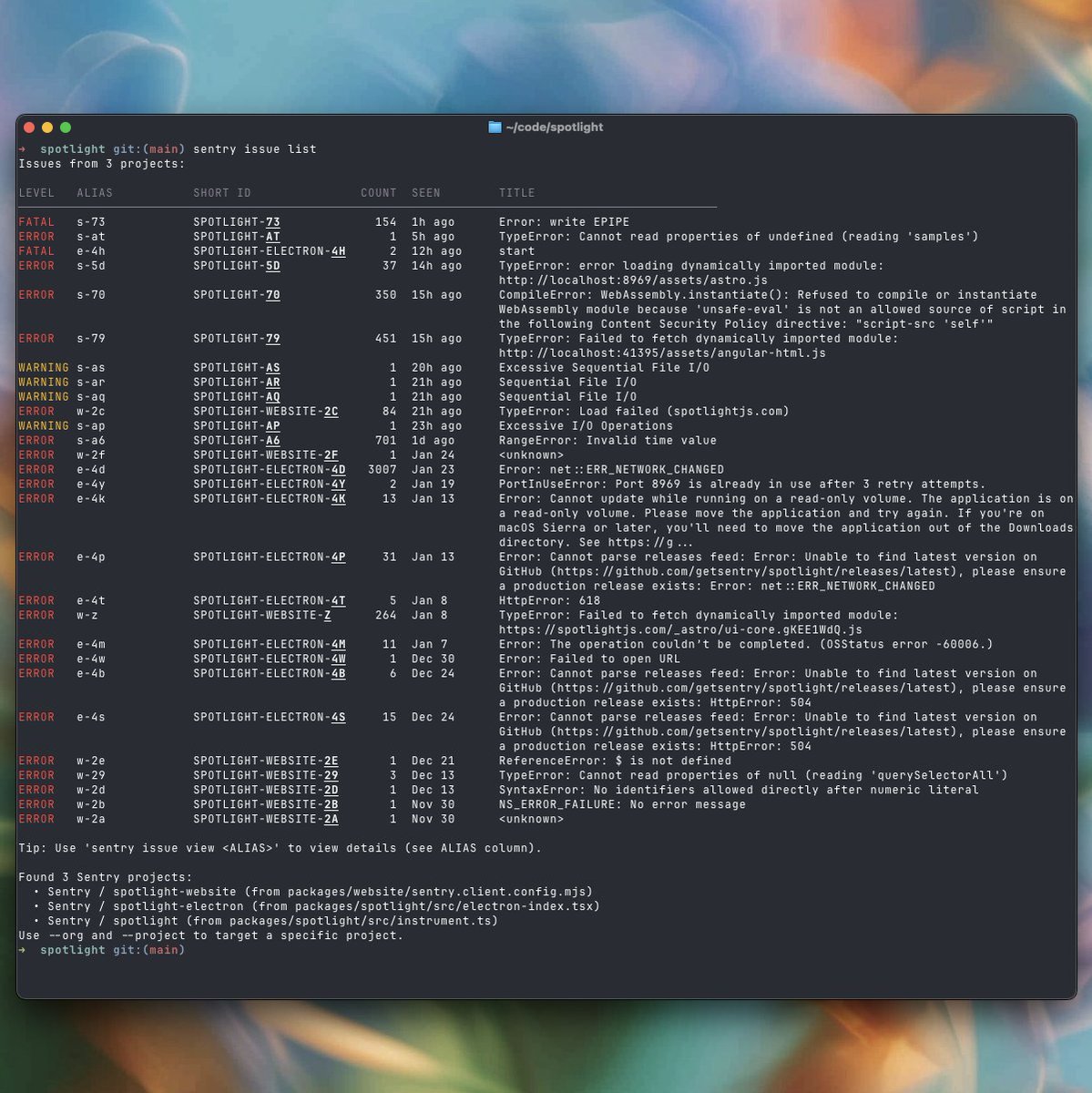Click the spotlightjs.com ui-core.gKEE1WdQ.js URL
The height and width of the screenshot is (1093, 1092).
coord(681,630)
